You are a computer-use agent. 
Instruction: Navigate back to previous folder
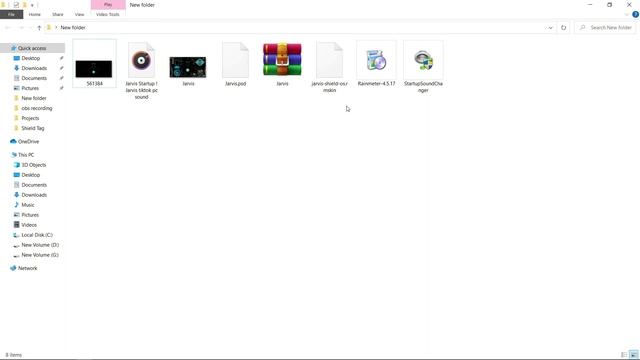(x=8, y=28)
